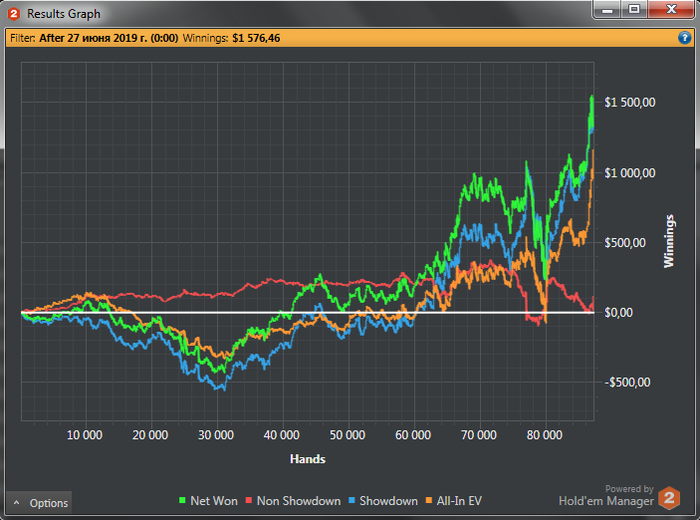The width and height of the screenshot is (700, 520).
Task: Click the $1 500,00 axis label
Action: click(630, 102)
